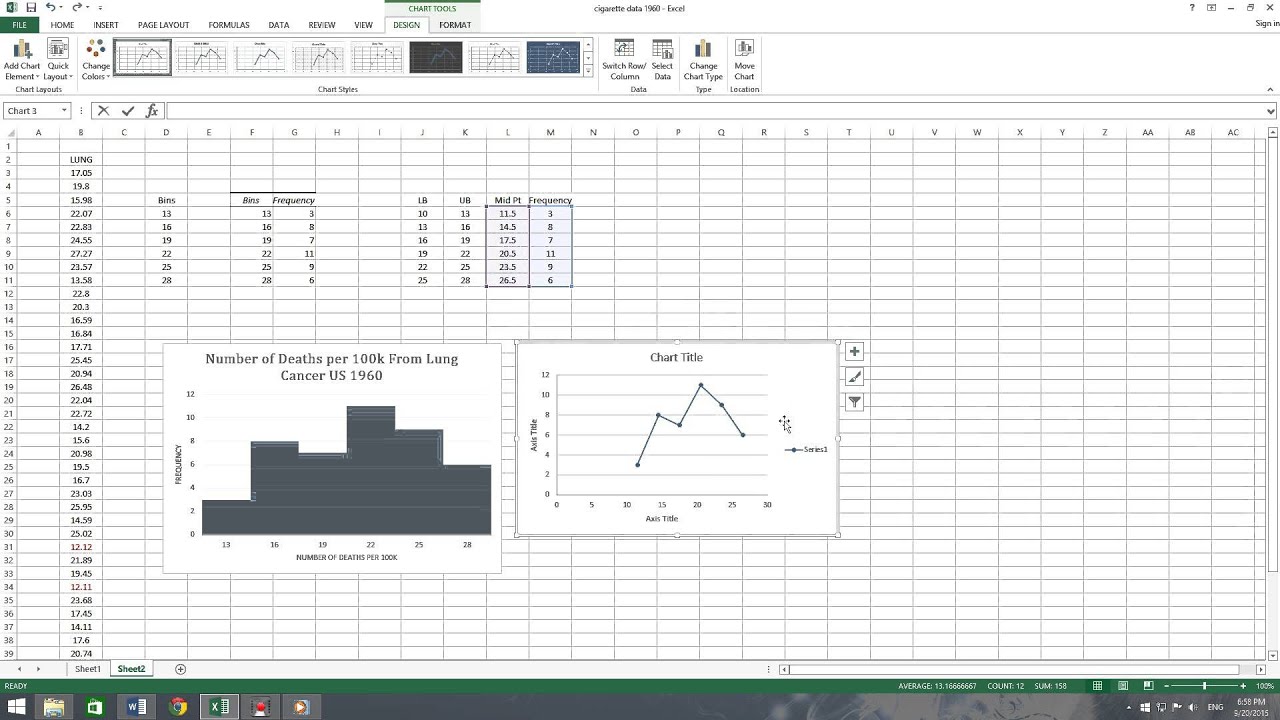The height and width of the screenshot is (720, 1280).
Task: Open the FILE tab
Action: point(19,25)
